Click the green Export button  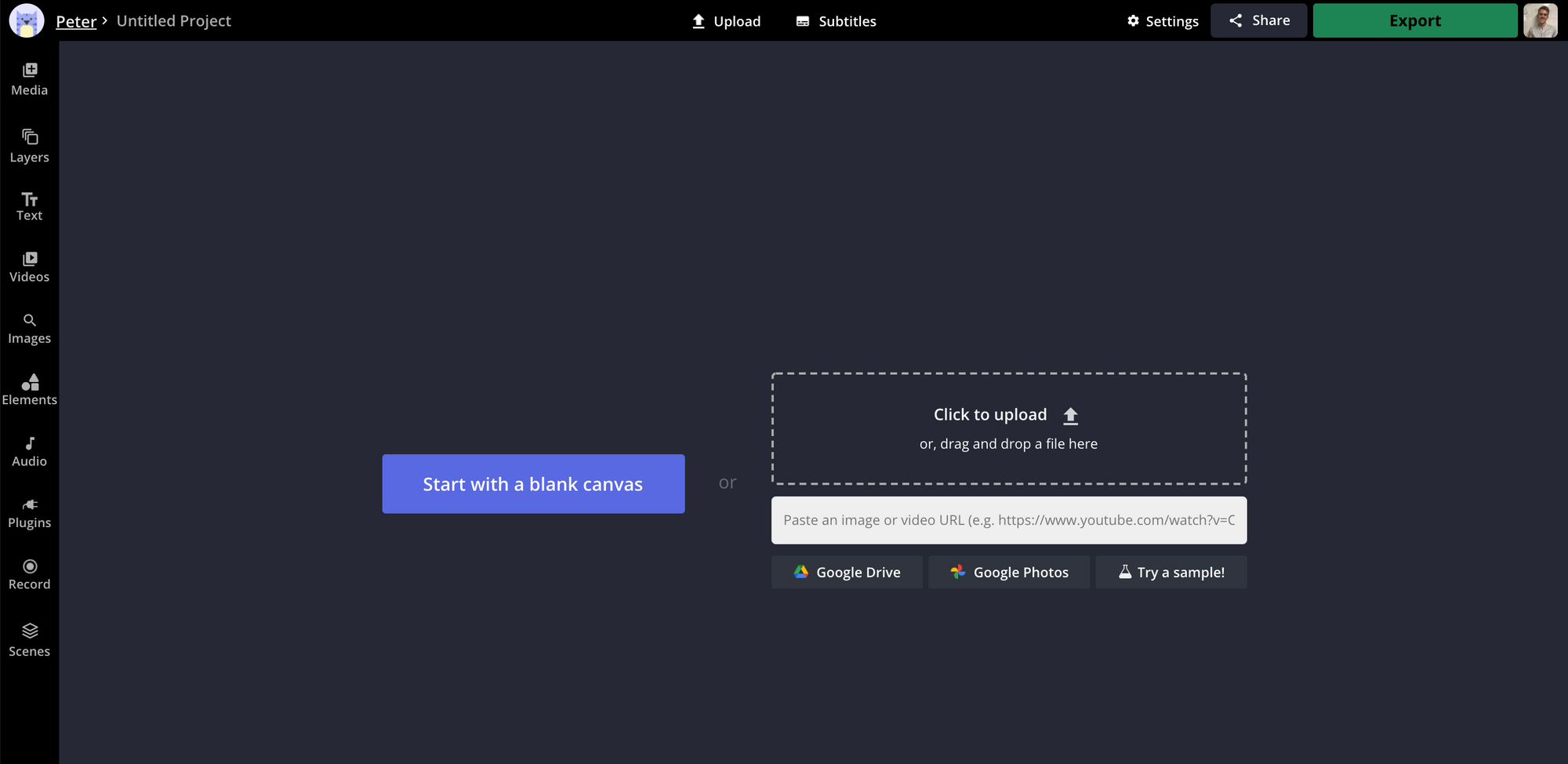pyautogui.click(x=1414, y=20)
